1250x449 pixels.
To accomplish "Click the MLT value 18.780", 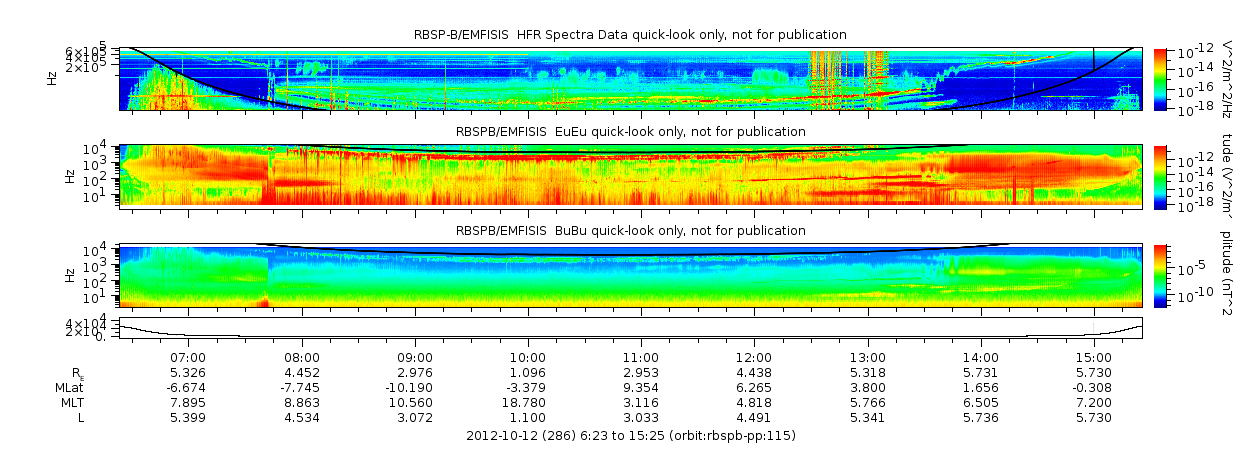I will (528, 402).
